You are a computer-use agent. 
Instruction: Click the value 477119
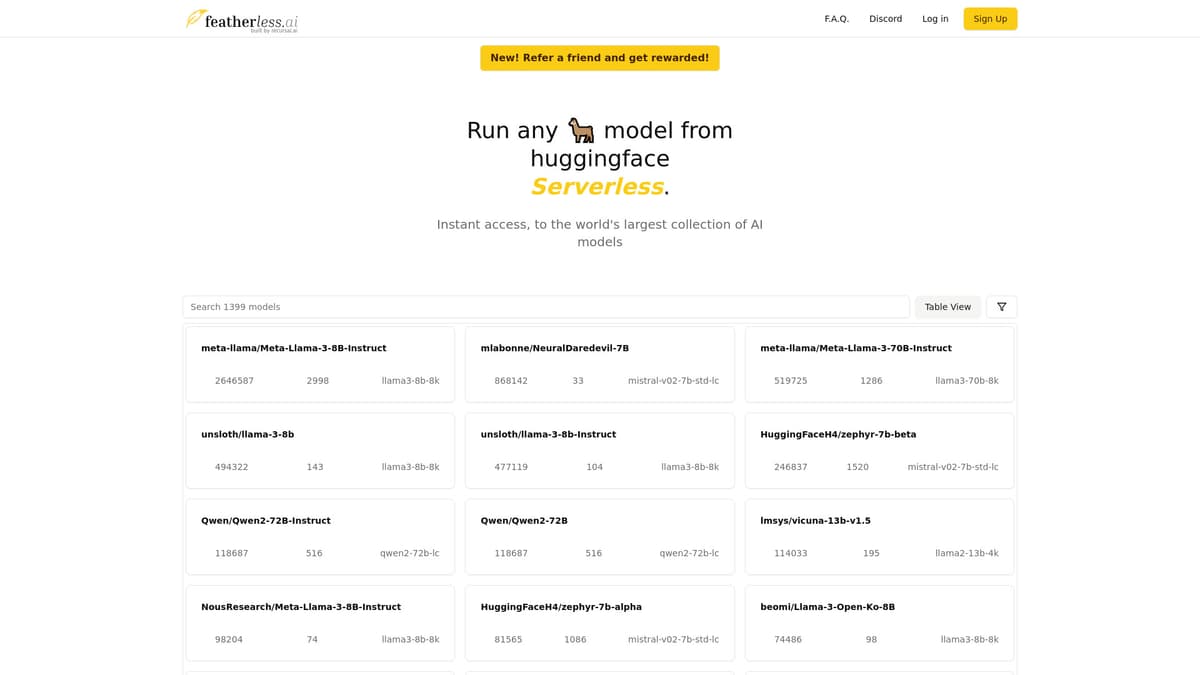tap(511, 467)
